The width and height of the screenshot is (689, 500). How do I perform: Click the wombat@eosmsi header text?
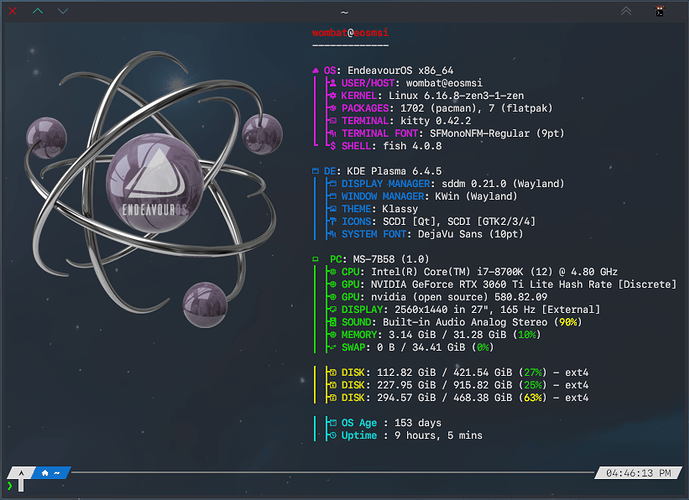tap(350, 32)
